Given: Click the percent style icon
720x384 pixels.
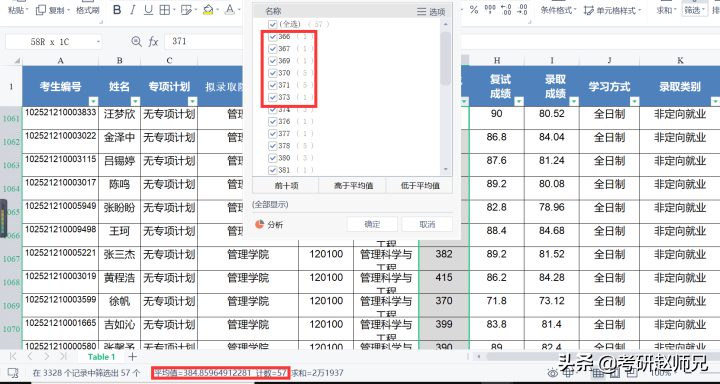Looking at the screenshot, I should (x=474, y=10).
